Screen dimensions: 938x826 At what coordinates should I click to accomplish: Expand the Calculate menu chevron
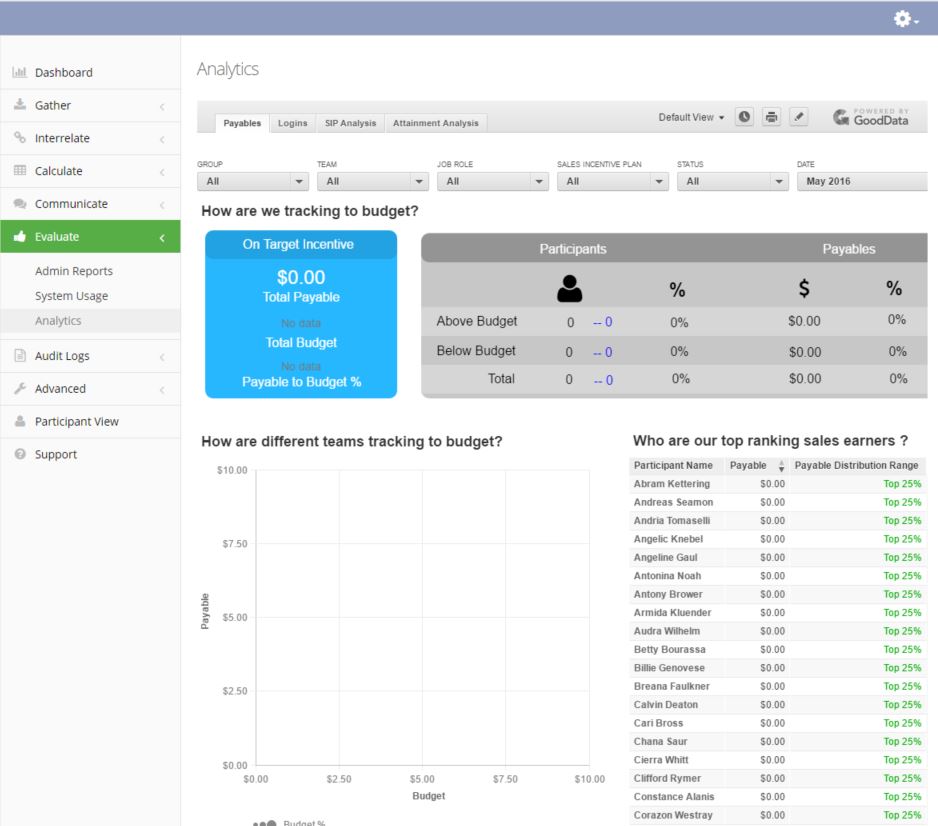[x=162, y=172]
